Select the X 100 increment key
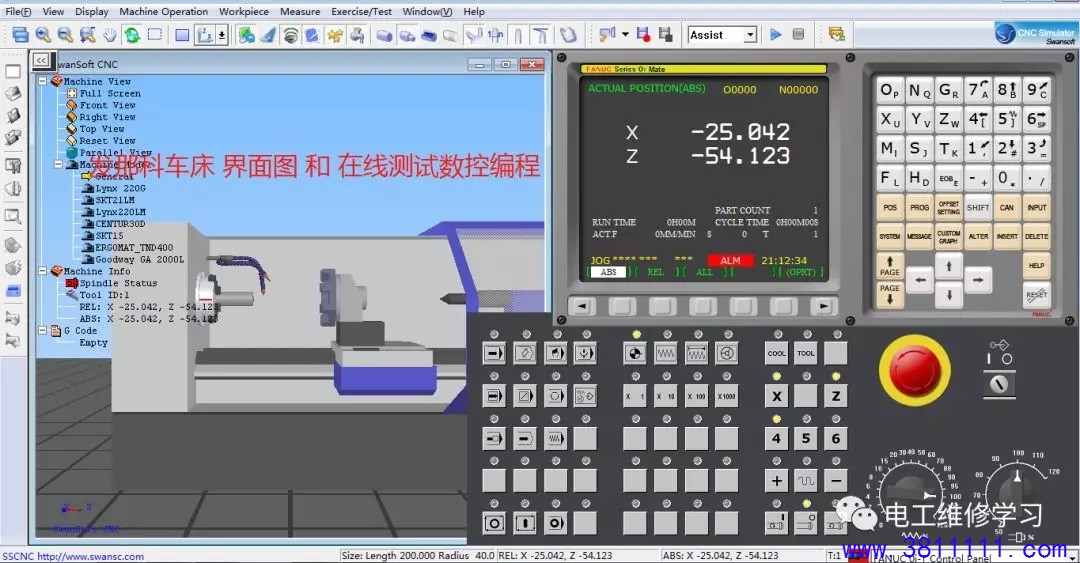The height and width of the screenshot is (563, 1080). pyautogui.click(x=696, y=396)
